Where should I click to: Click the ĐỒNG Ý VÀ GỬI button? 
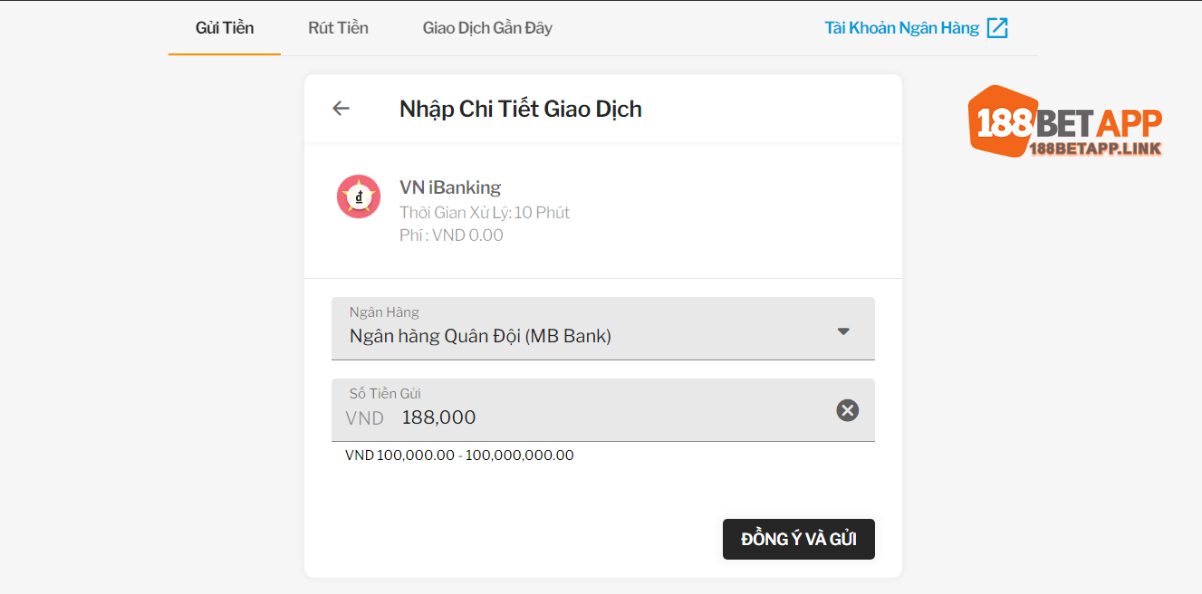[x=799, y=539]
